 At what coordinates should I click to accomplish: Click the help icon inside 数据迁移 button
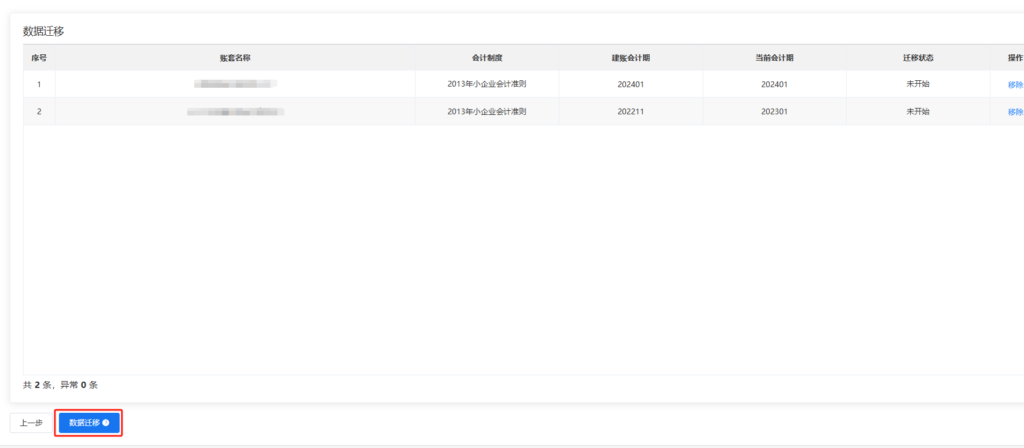coord(106,423)
